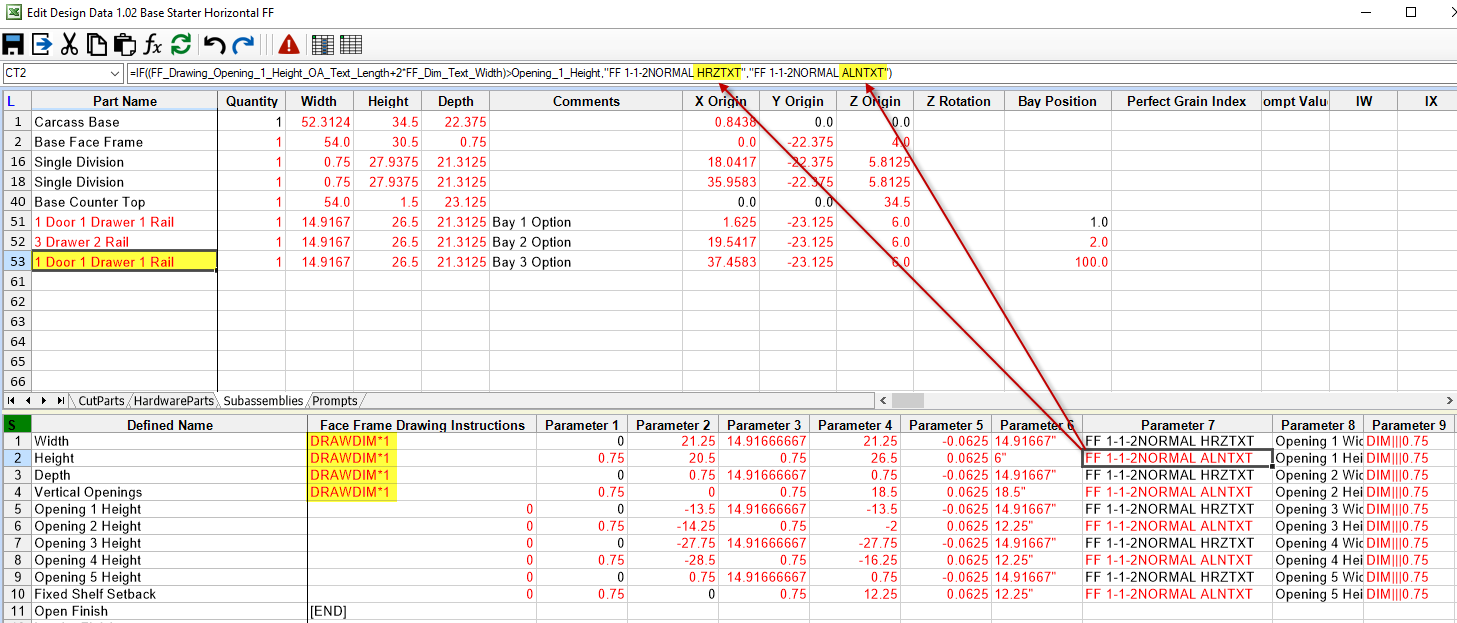Select the Bay Position column header
This screenshot has width=1457, height=623.
click(x=1057, y=101)
